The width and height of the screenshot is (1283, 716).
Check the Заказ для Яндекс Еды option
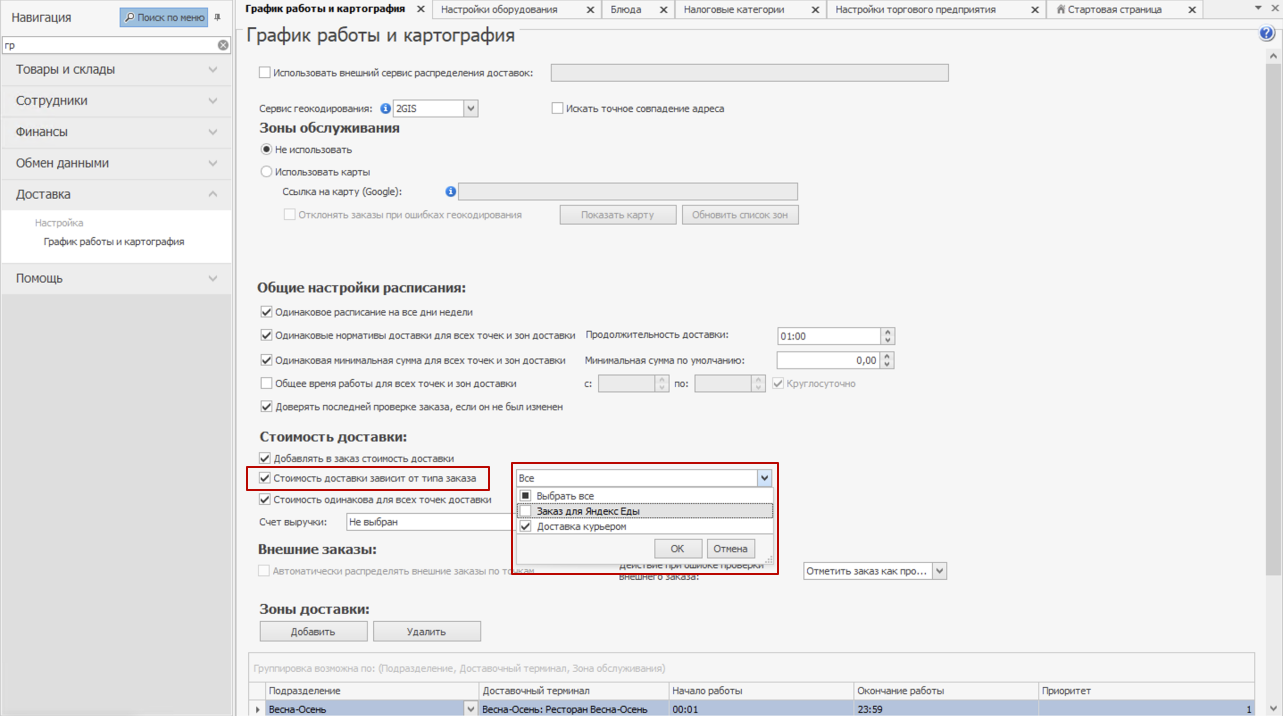coord(526,511)
